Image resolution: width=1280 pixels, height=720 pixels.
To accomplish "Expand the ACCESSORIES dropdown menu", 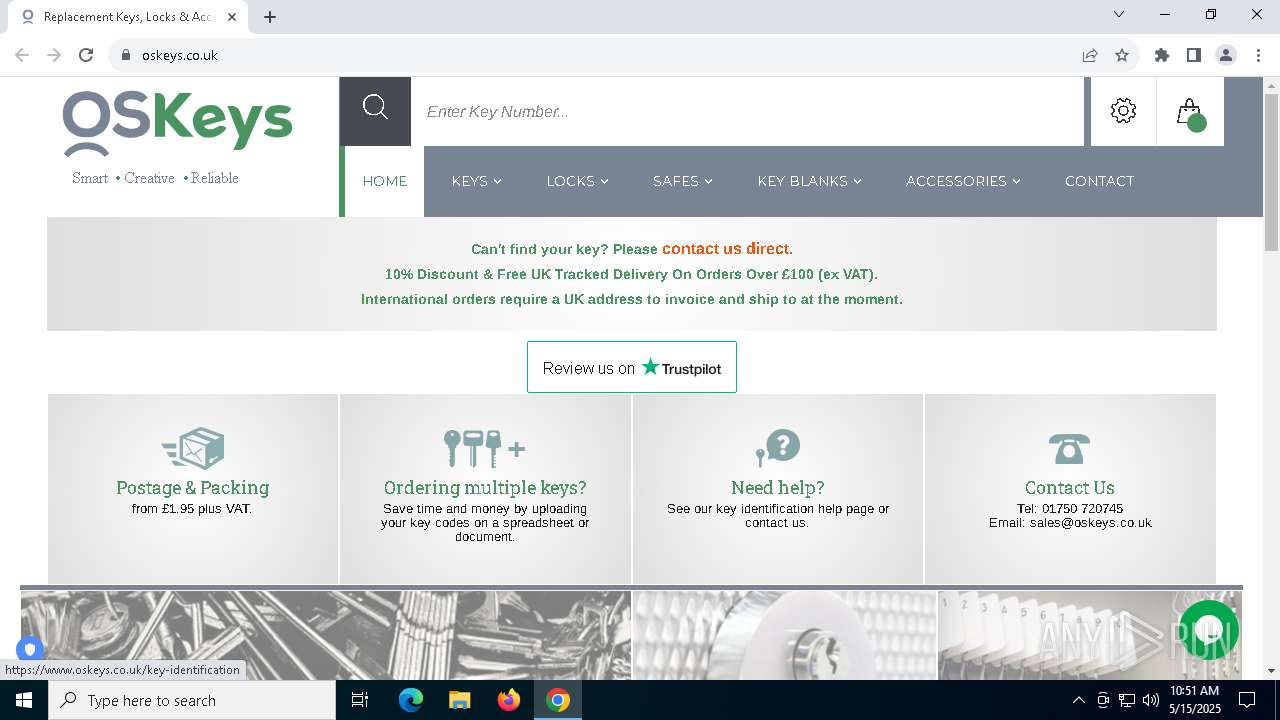I will click(x=963, y=181).
